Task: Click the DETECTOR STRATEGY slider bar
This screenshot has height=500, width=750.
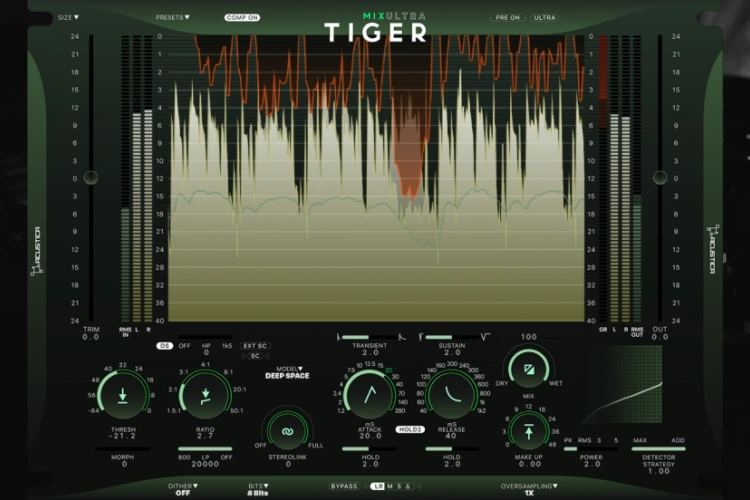Action: tap(659, 449)
